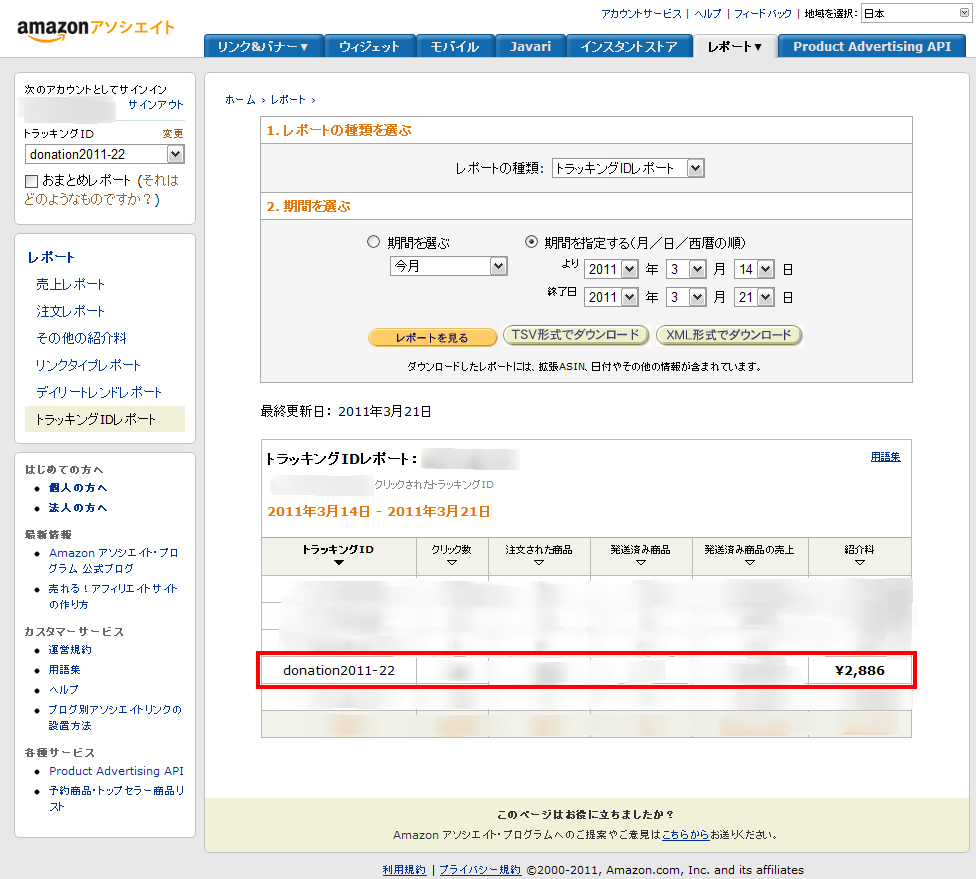Screen dimensions: 976x879
Task: Open the レポートの種類 dropdown
Action: (x=628, y=168)
